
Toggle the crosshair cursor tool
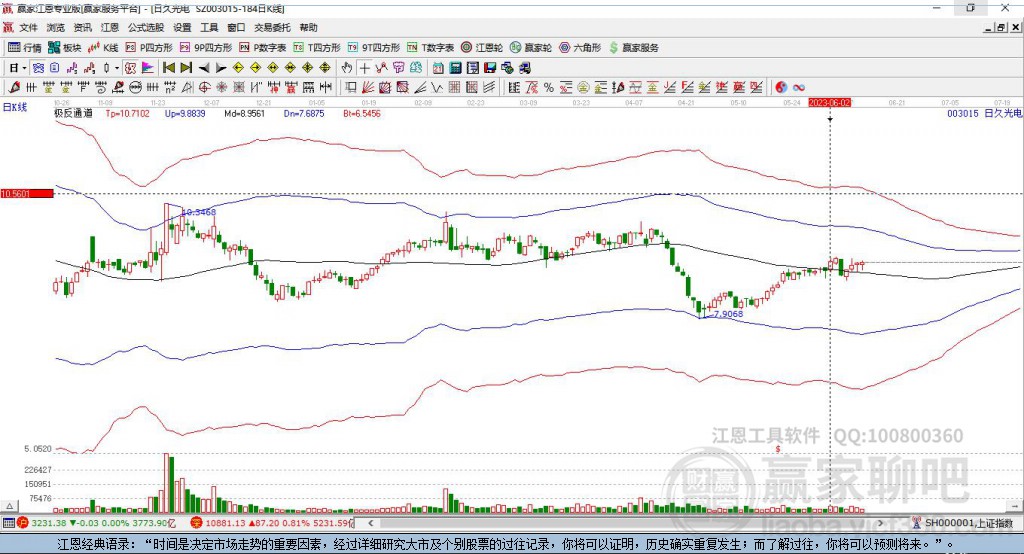click(x=364, y=68)
